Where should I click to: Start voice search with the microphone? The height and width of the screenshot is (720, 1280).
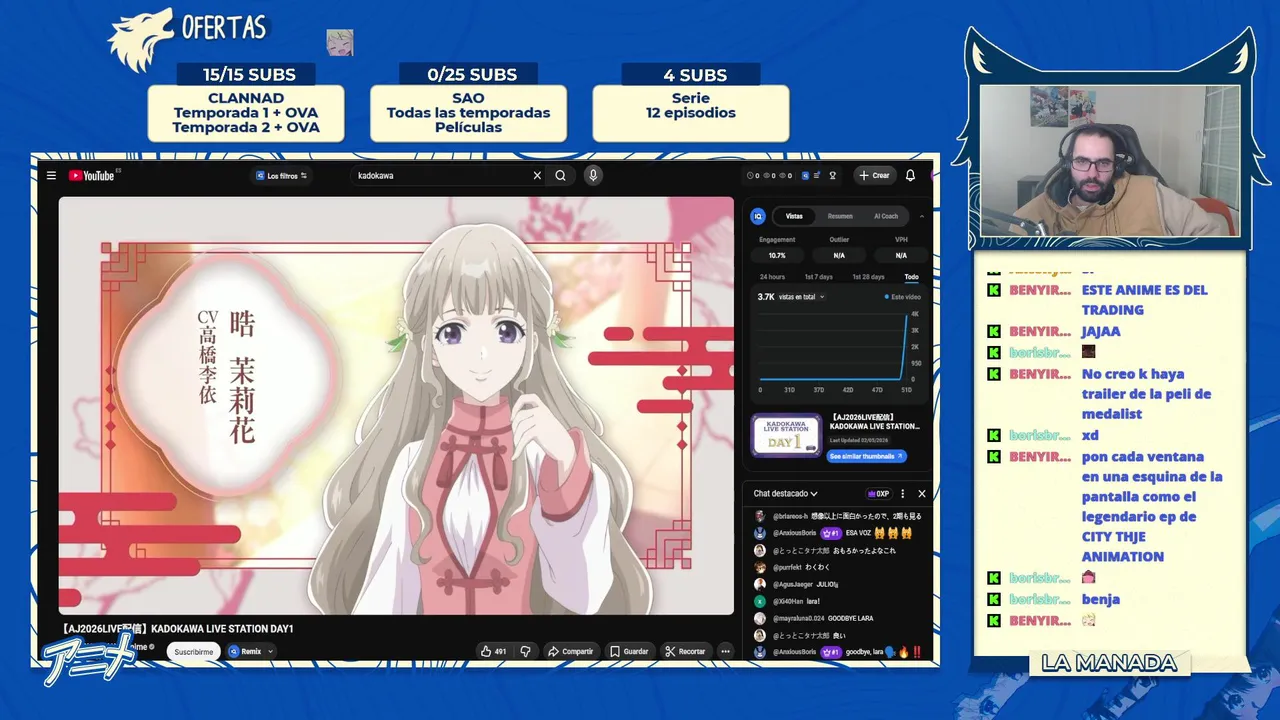coord(593,175)
